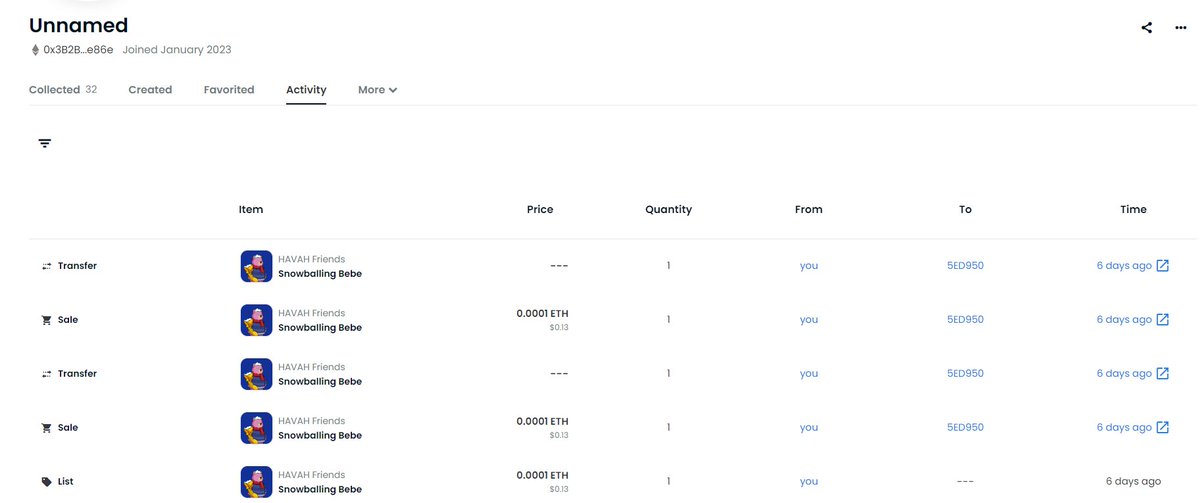Click the cart icon in the second Sale row
This screenshot has height=503, width=1200.
pos(46,428)
